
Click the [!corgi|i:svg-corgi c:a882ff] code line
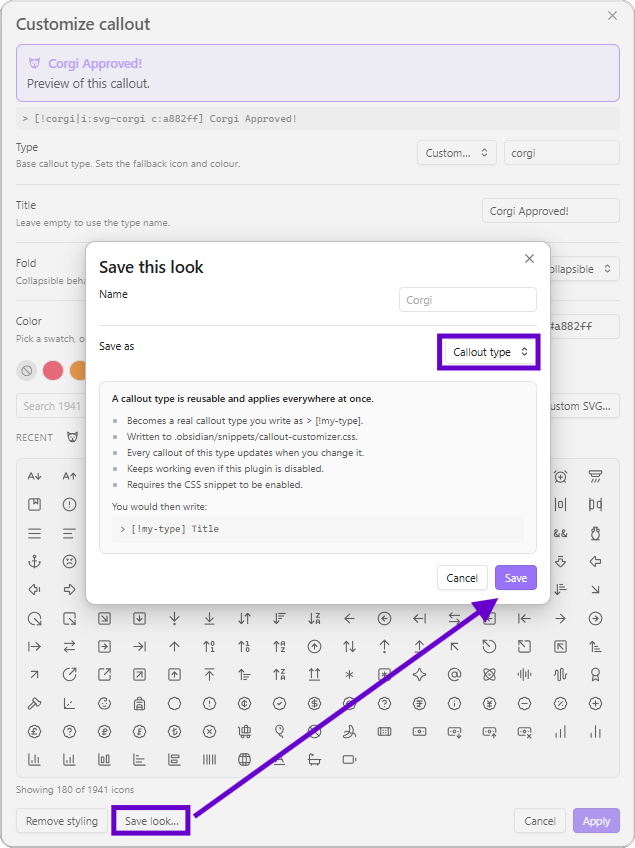pos(318,119)
